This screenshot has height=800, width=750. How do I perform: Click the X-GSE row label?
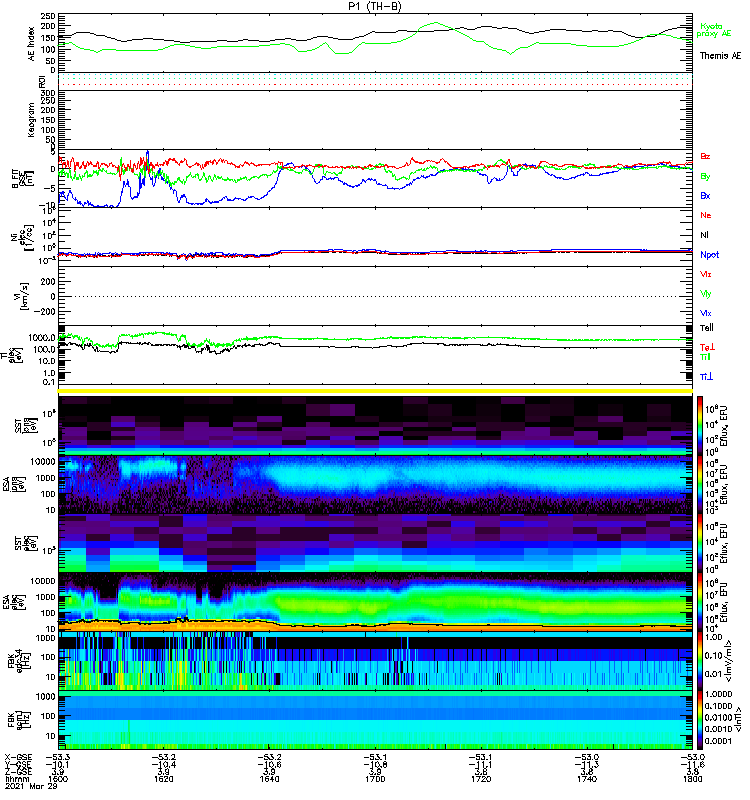[18, 757]
